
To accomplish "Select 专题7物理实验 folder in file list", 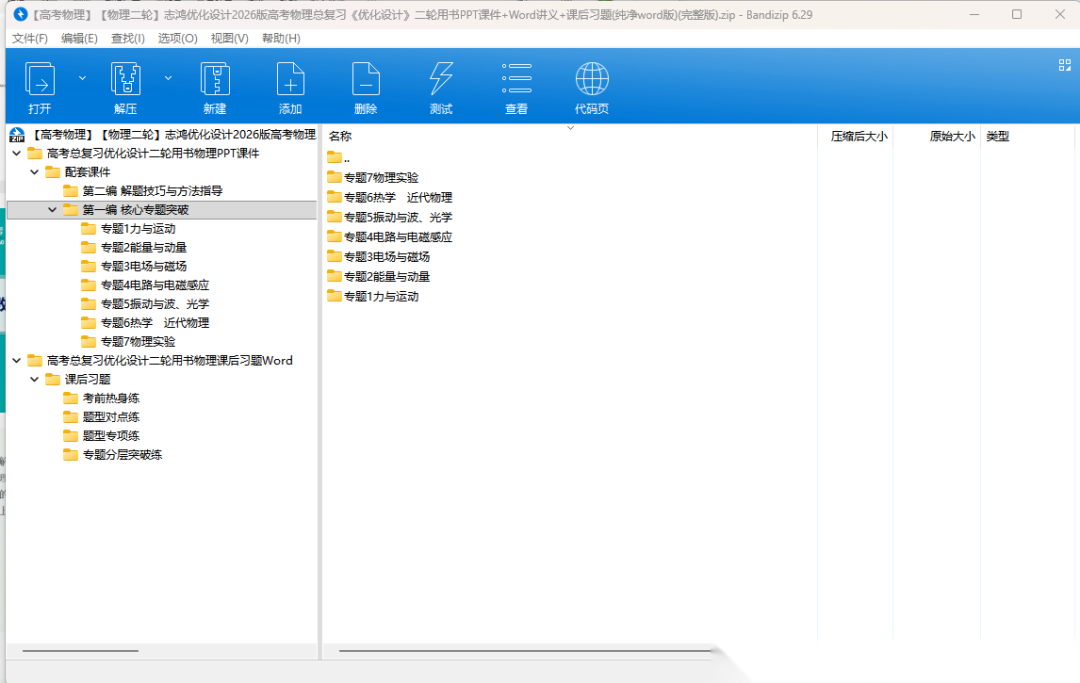I will point(380,178).
